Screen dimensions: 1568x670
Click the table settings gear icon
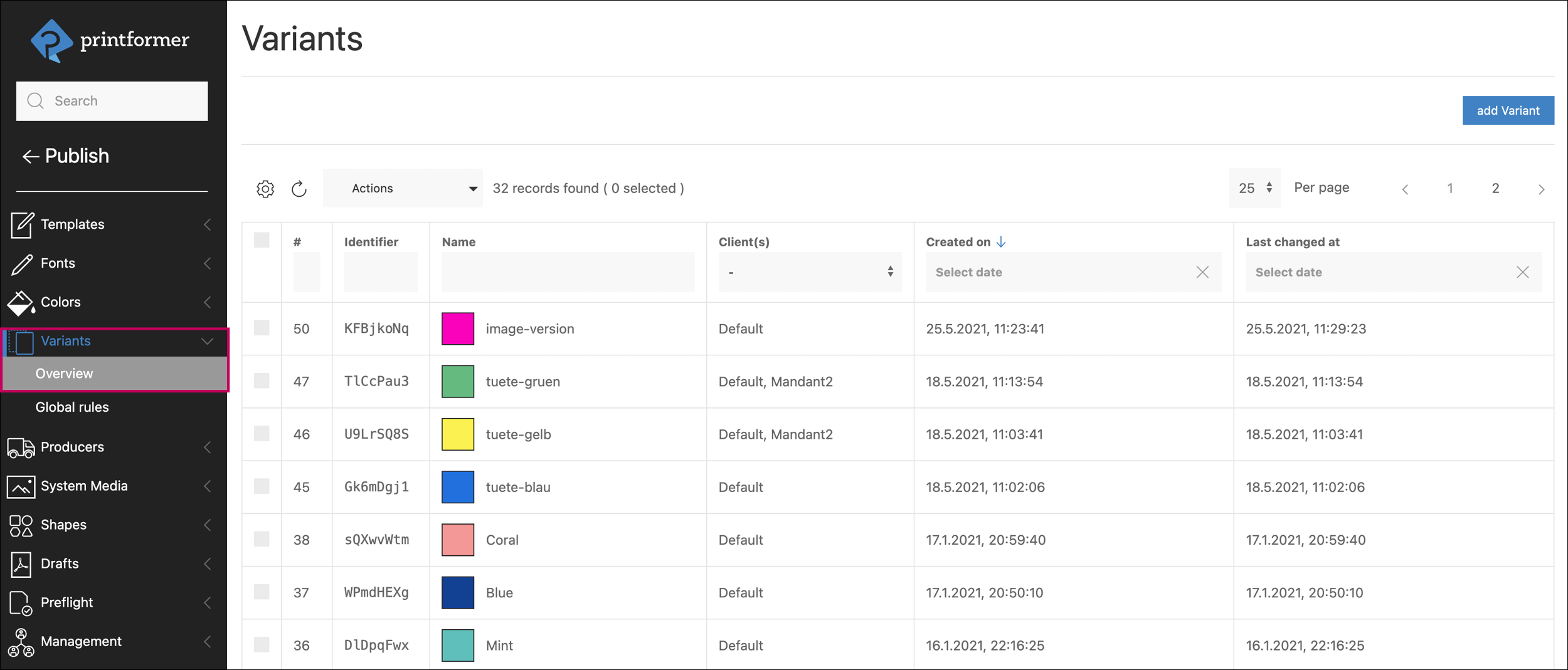coord(265,189)
